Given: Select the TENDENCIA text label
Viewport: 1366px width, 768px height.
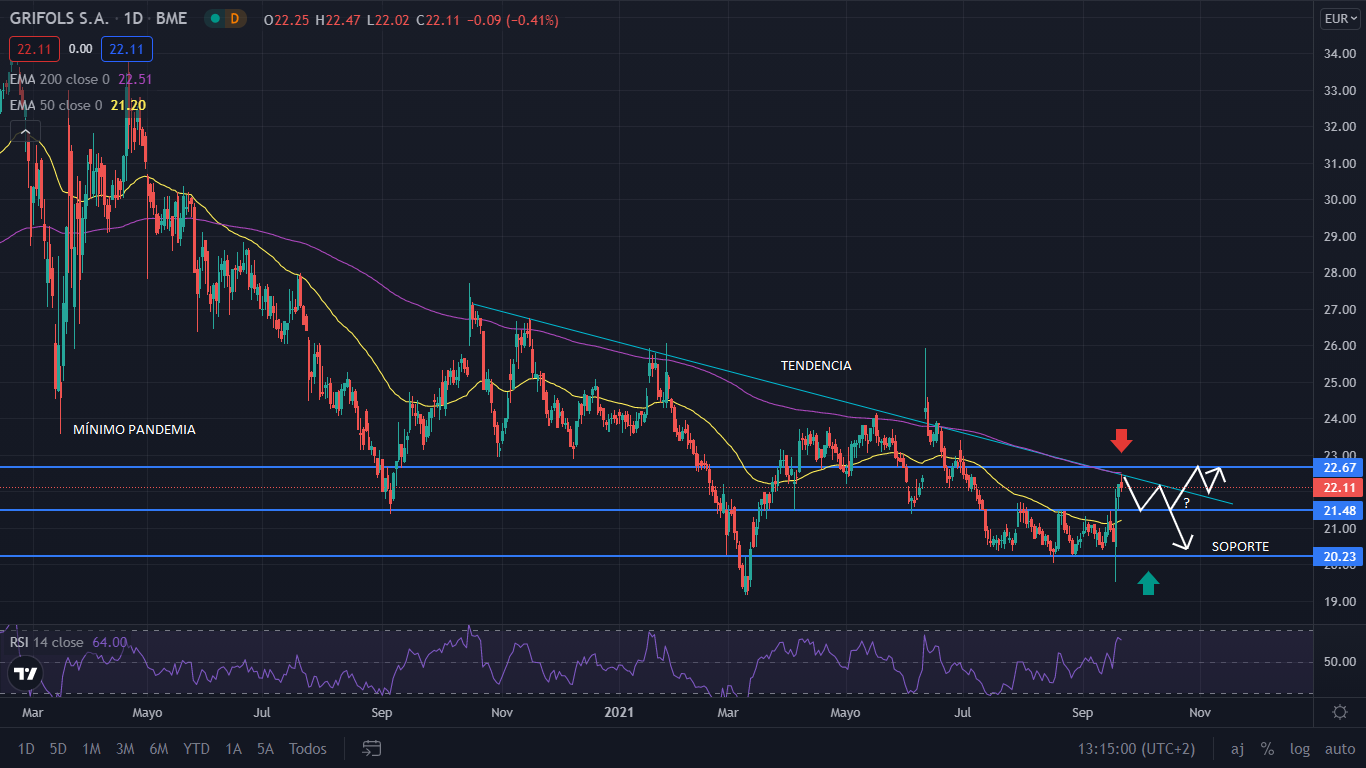Looking at the screenshot, I should tap(816, 366).
